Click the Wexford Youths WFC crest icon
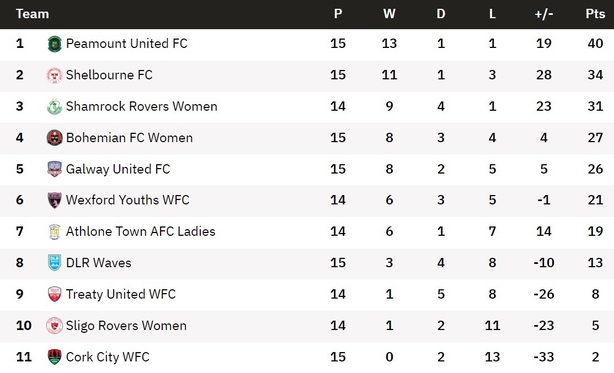 pos(54,200)
